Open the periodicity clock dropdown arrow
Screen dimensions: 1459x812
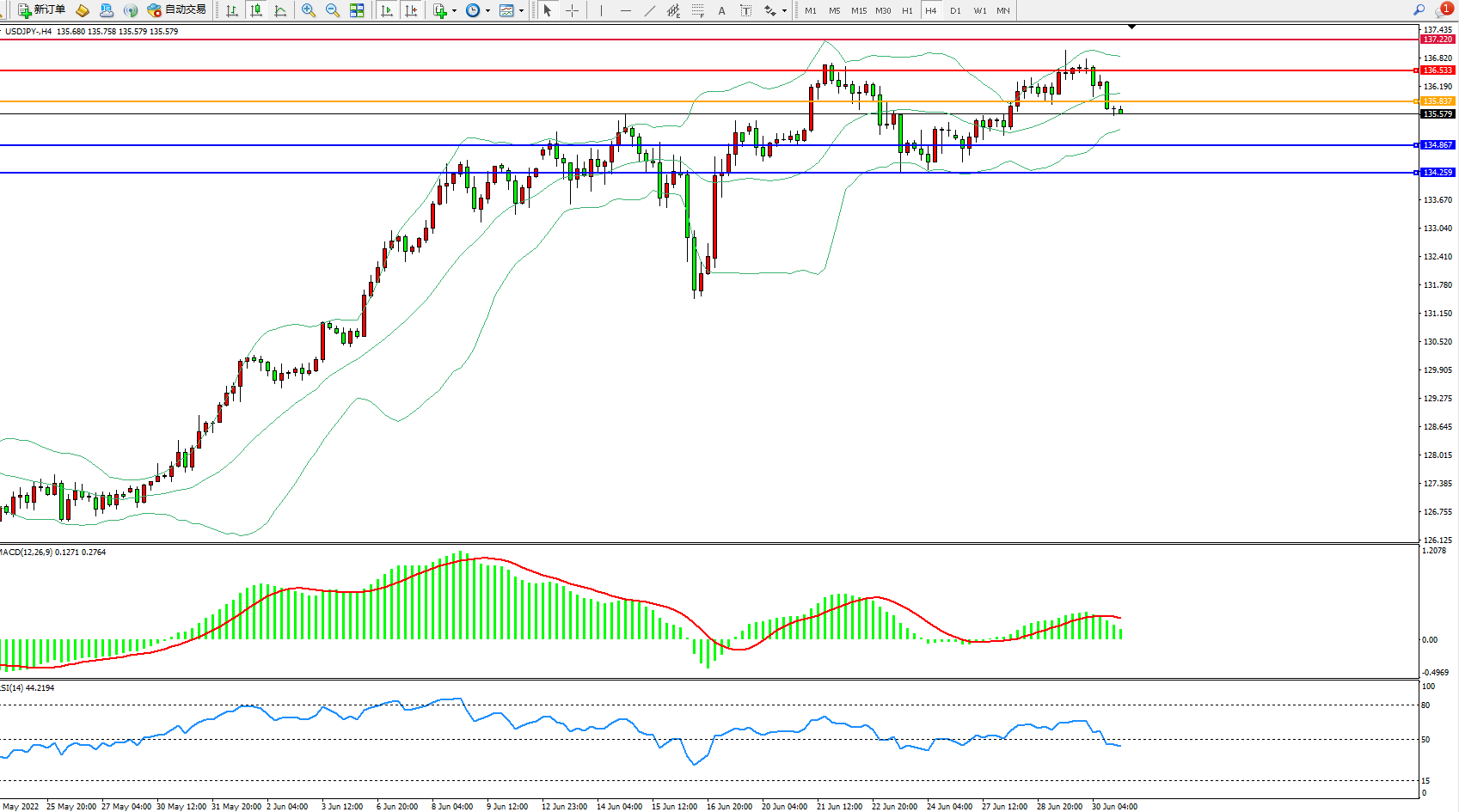pos(487,10)
